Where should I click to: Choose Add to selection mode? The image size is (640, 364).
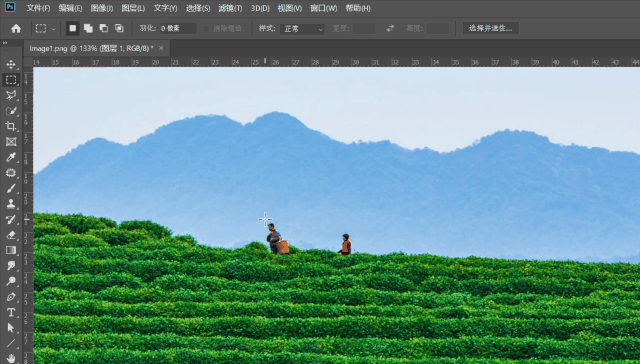click(x=88, y=29)
